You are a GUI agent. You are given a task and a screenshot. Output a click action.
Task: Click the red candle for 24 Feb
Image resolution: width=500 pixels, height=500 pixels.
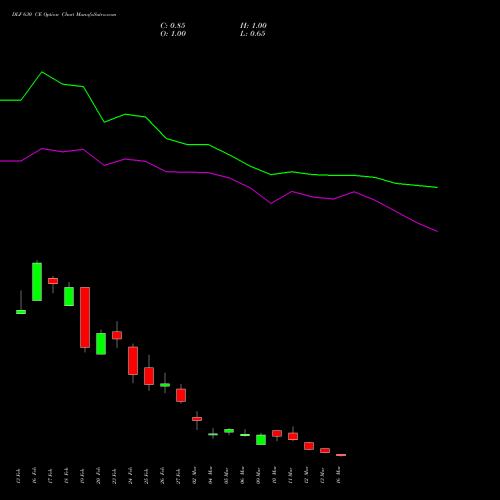[x=133, y=361]
